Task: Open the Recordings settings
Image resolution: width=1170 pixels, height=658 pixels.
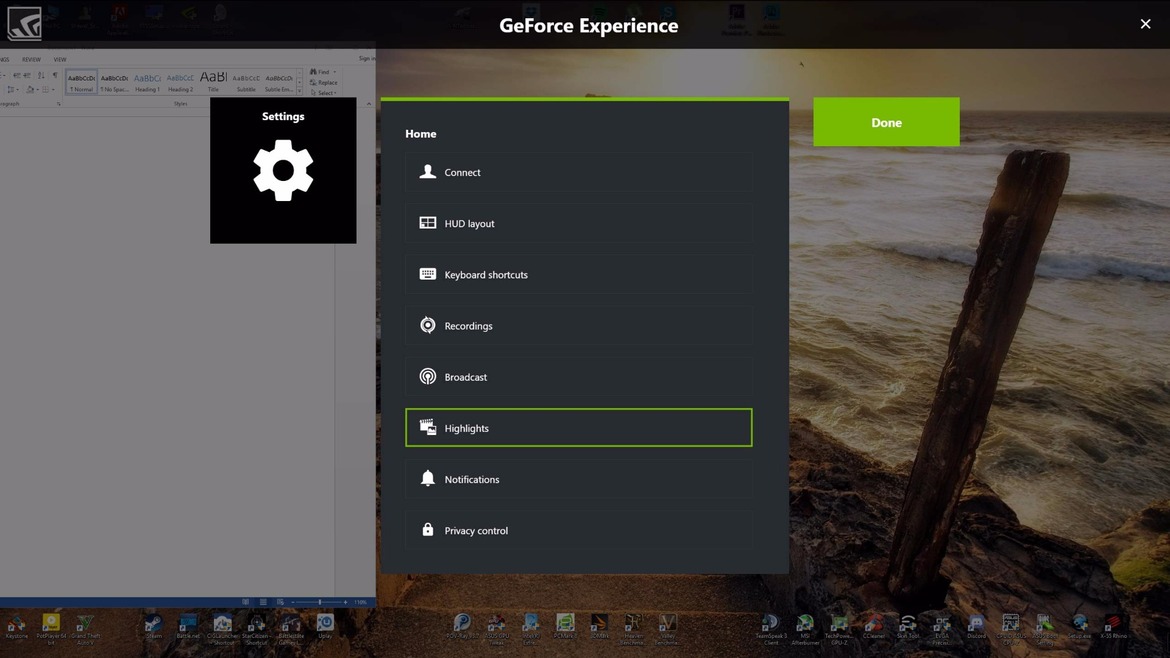Action: (578, 325)
